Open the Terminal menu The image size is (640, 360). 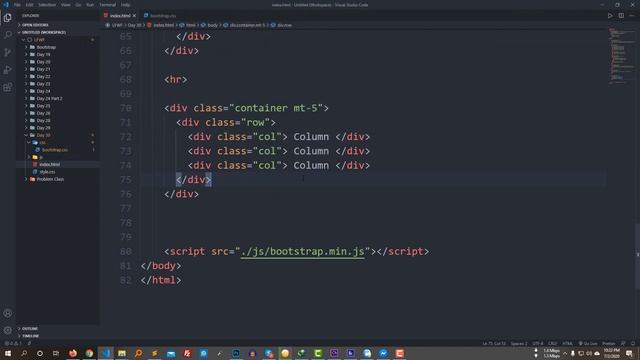(x=107, y=5)
